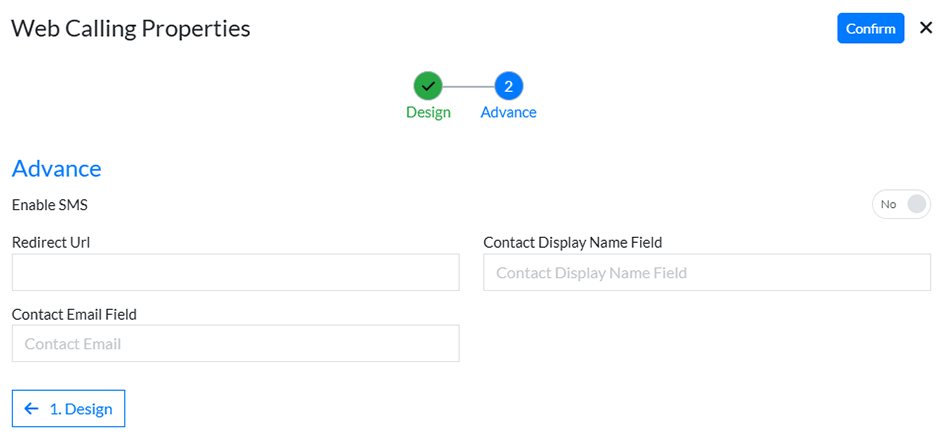Click the green checkmark Design step circle

(x=428, y=86)
